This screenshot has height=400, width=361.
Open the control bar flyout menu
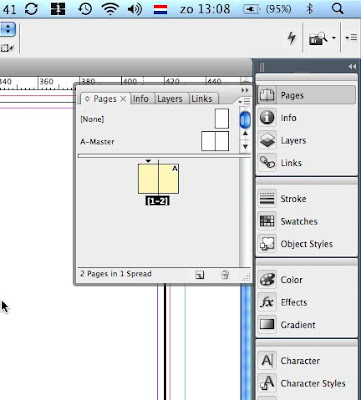click(351, 38)
